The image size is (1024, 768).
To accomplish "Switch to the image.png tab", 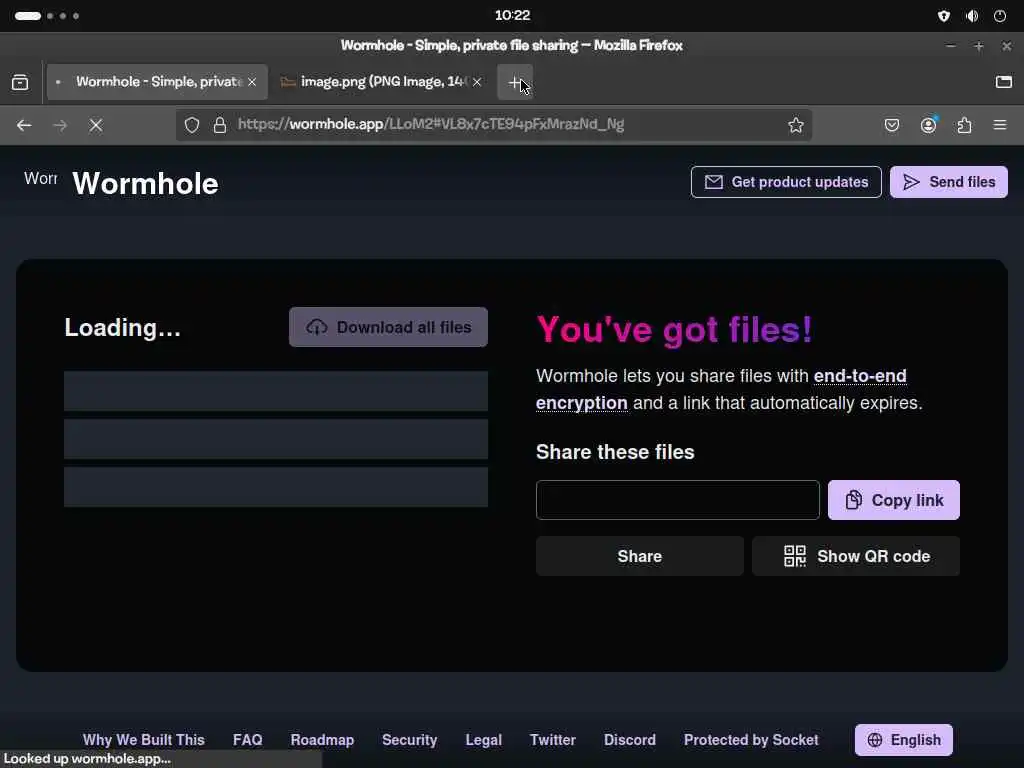I will point(382,82).
